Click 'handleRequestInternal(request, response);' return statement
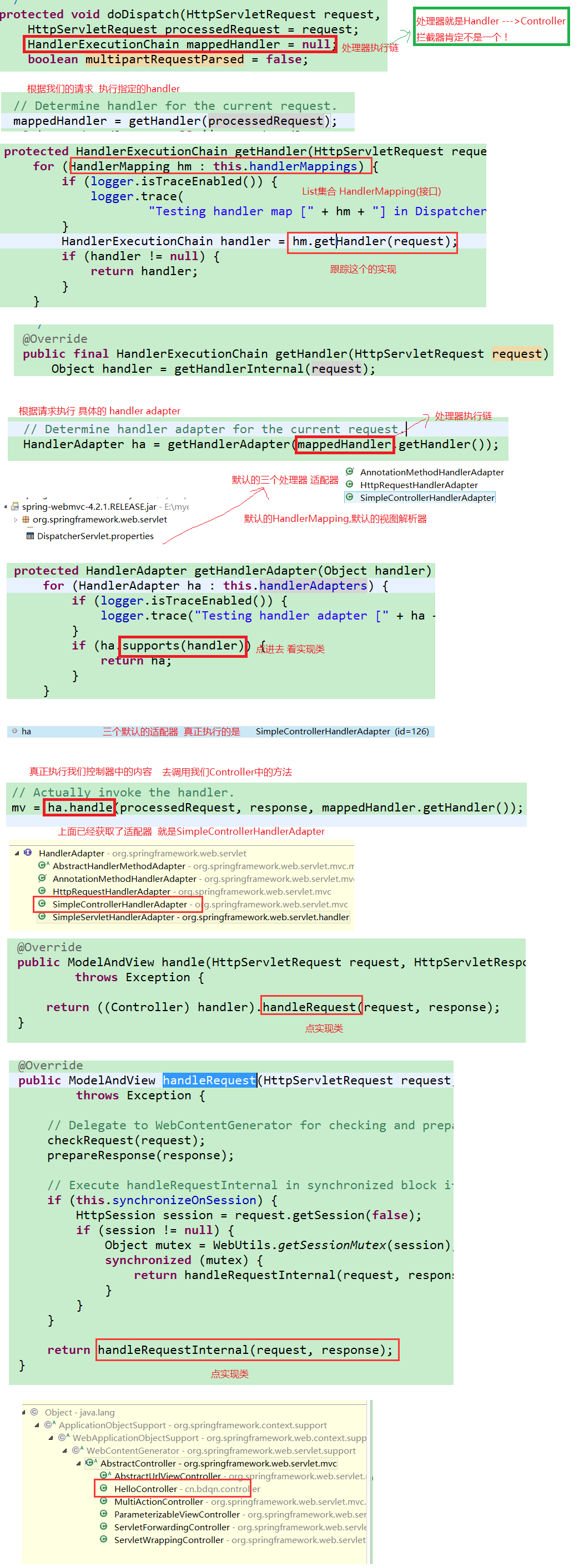 [245, 1350]
